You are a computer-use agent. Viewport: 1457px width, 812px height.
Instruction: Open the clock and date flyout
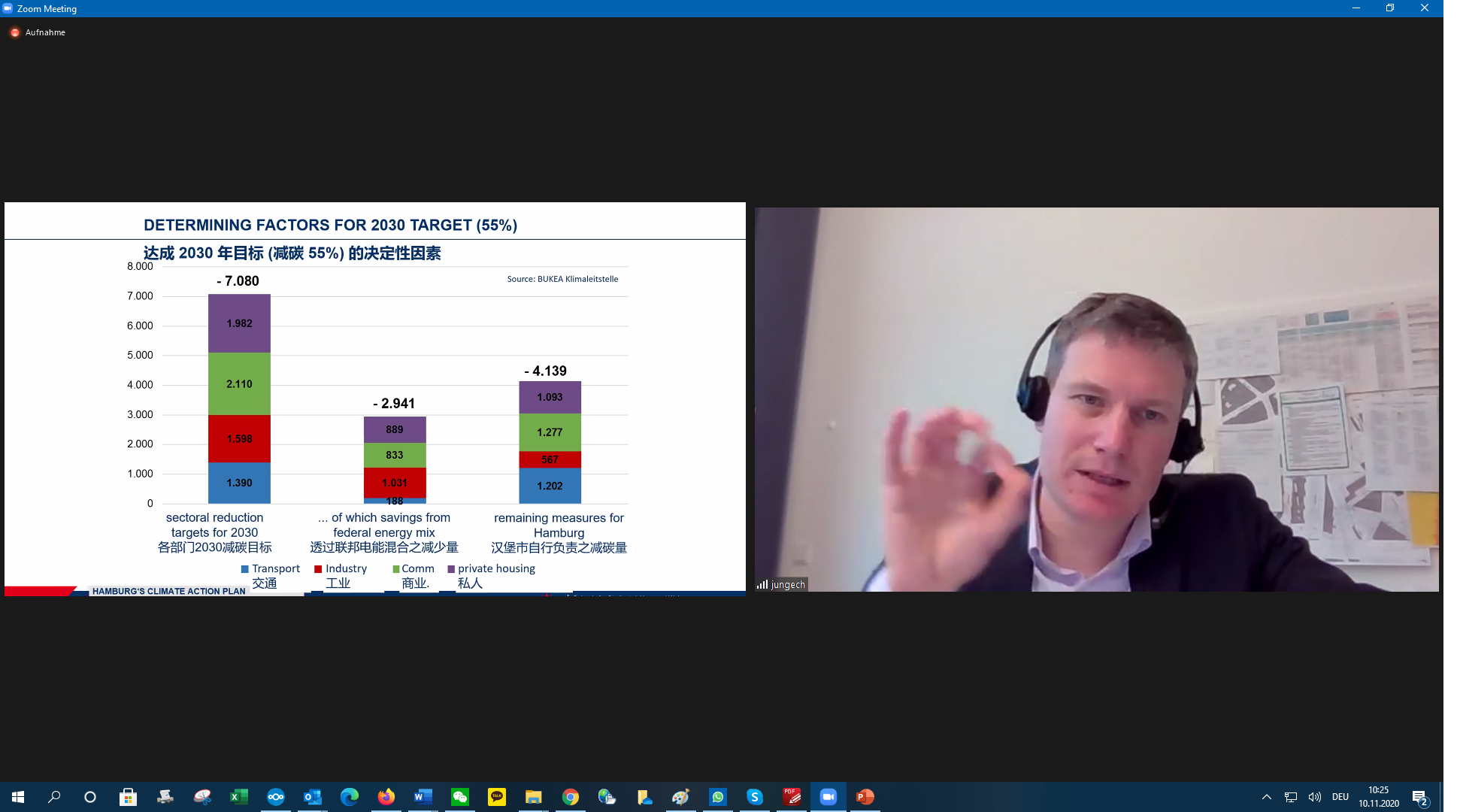(x=1378, y=797)
